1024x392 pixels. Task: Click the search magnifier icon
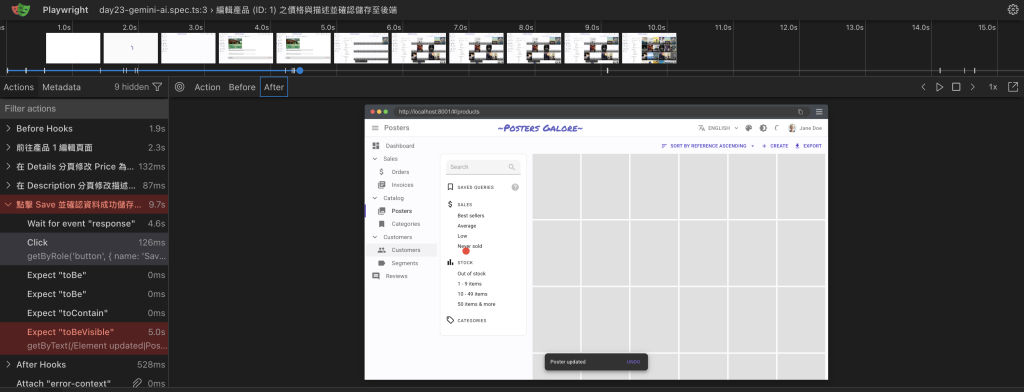(511, 167)
